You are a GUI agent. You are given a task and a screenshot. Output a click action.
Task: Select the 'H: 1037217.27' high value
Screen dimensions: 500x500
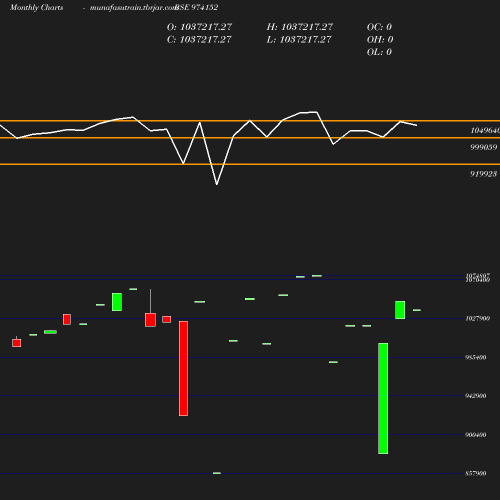[300, 27]
